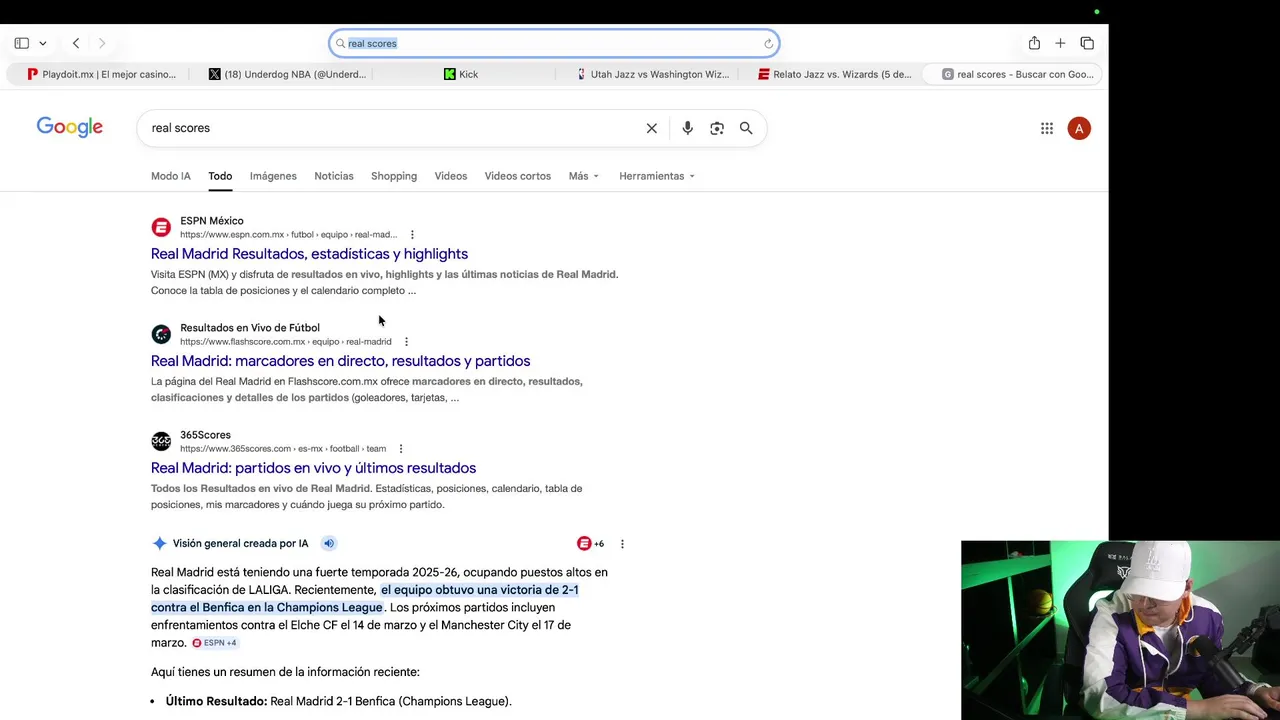Click the Safari address bar
Viewport: 1280px width, 720px height.
(554, 43)
